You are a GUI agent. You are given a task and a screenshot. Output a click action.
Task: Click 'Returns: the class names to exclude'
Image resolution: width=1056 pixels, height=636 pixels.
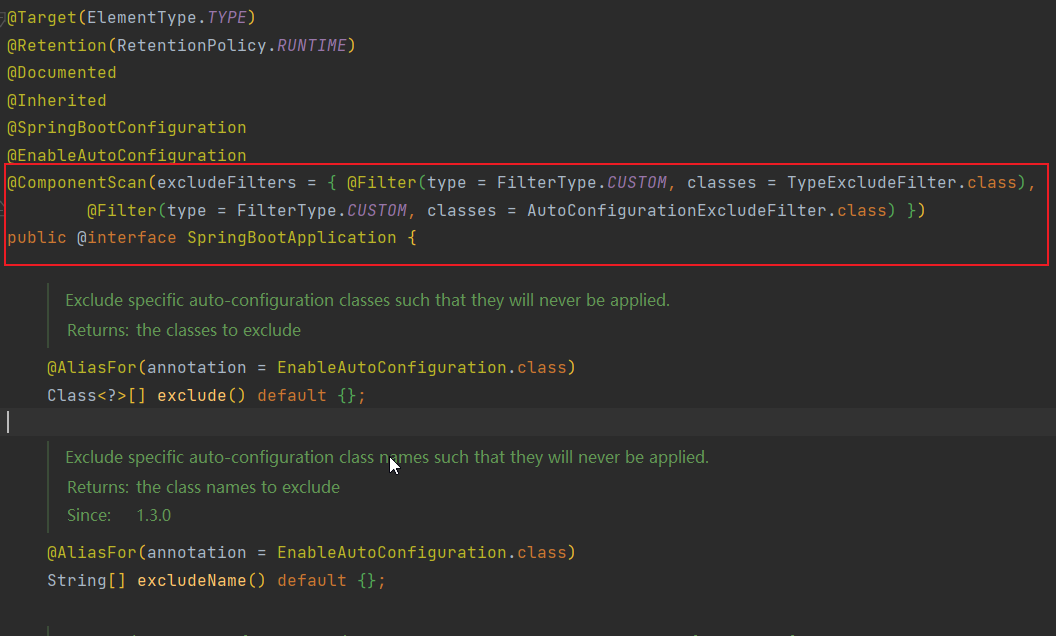point(203,487)
